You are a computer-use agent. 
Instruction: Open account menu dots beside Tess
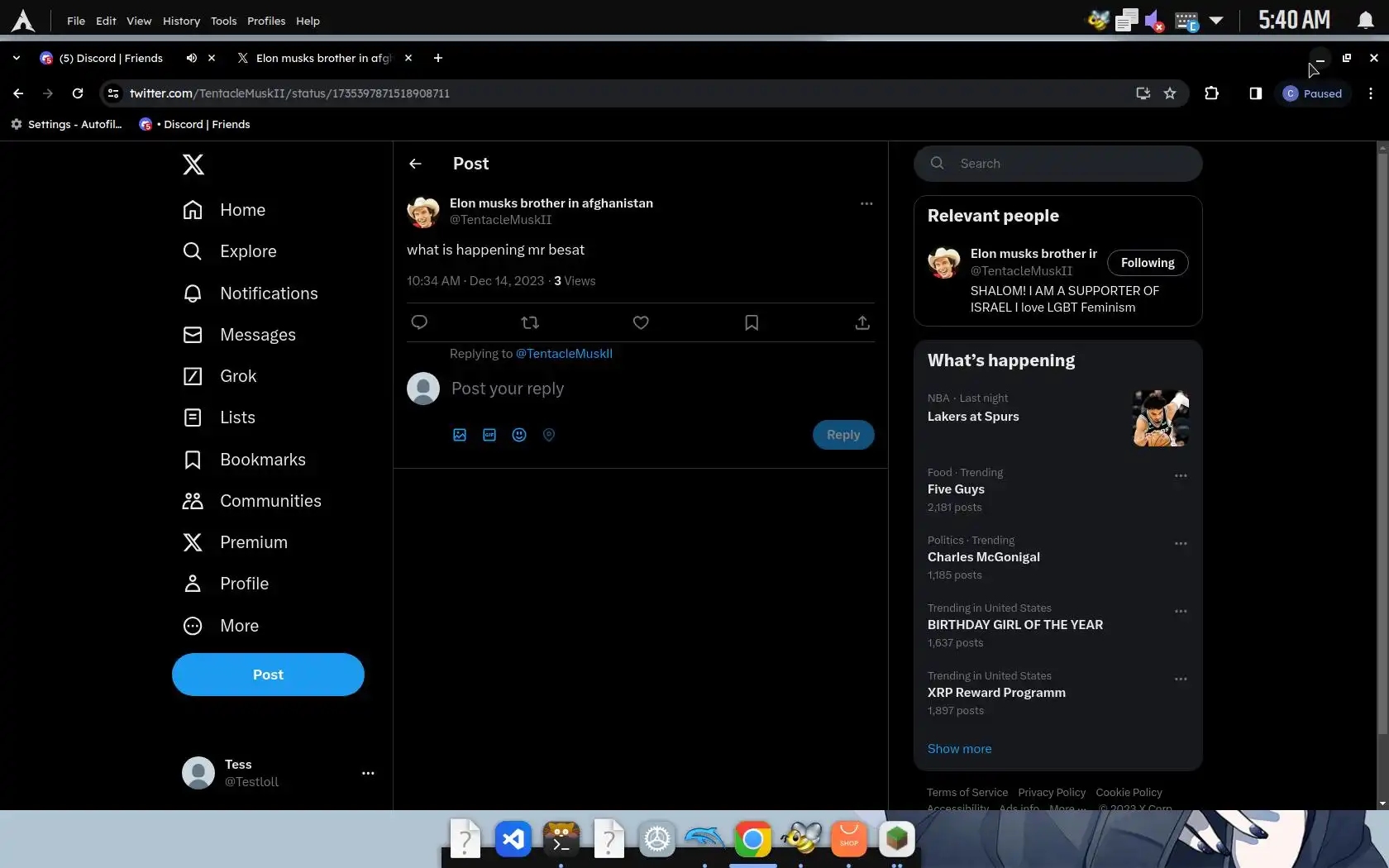click(368, 773)
